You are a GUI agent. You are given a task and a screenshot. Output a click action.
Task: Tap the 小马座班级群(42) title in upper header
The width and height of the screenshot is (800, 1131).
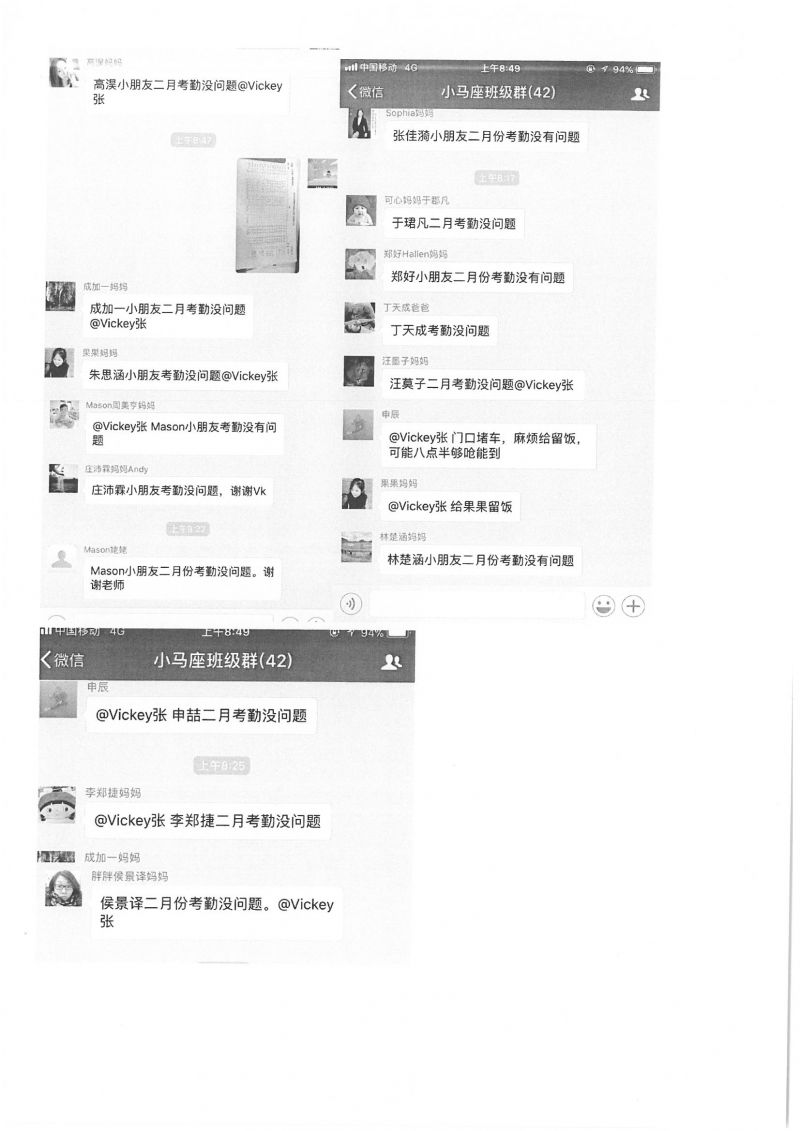(498, 92)
